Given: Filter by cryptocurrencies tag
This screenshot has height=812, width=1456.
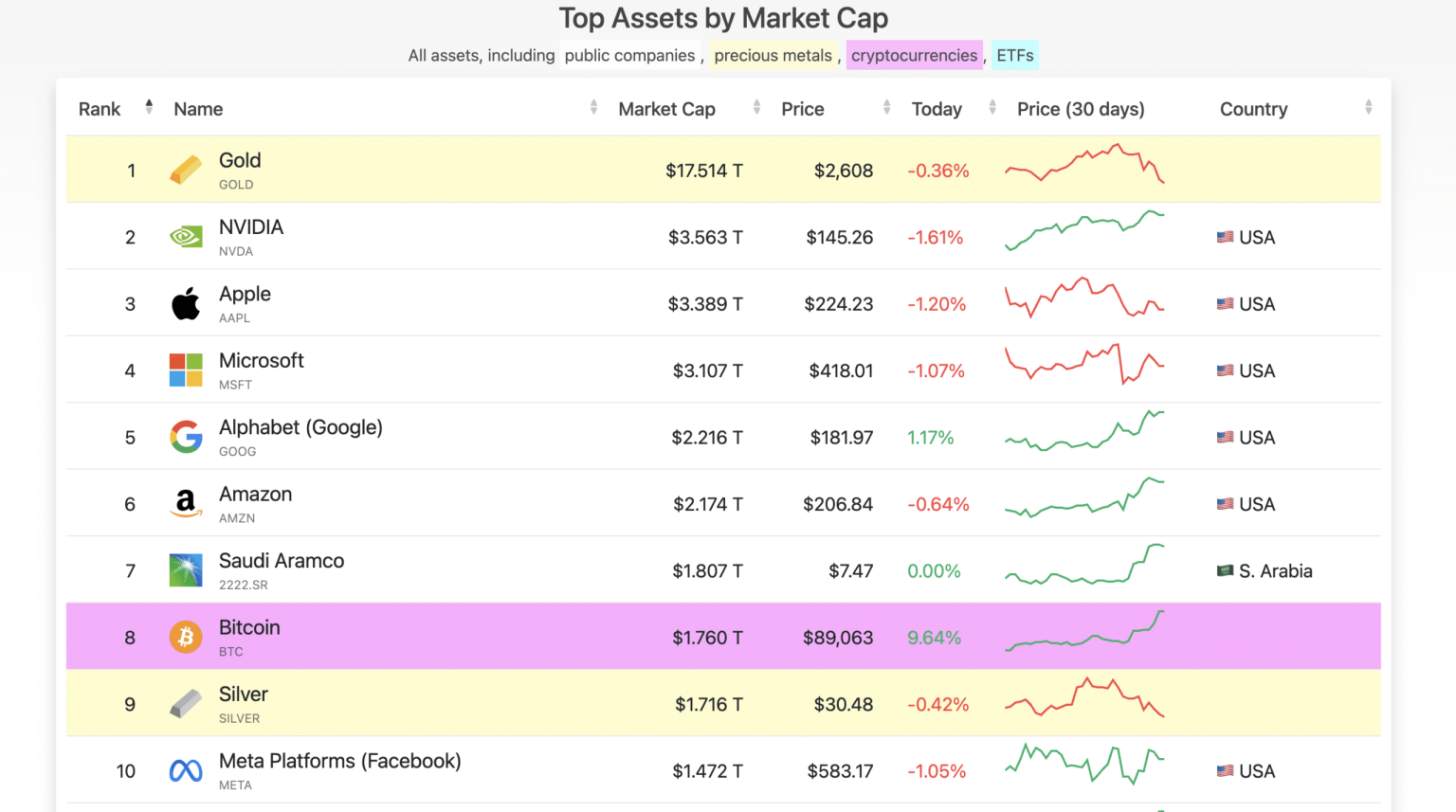Looking at the screenshot, I should pos(914,55).
